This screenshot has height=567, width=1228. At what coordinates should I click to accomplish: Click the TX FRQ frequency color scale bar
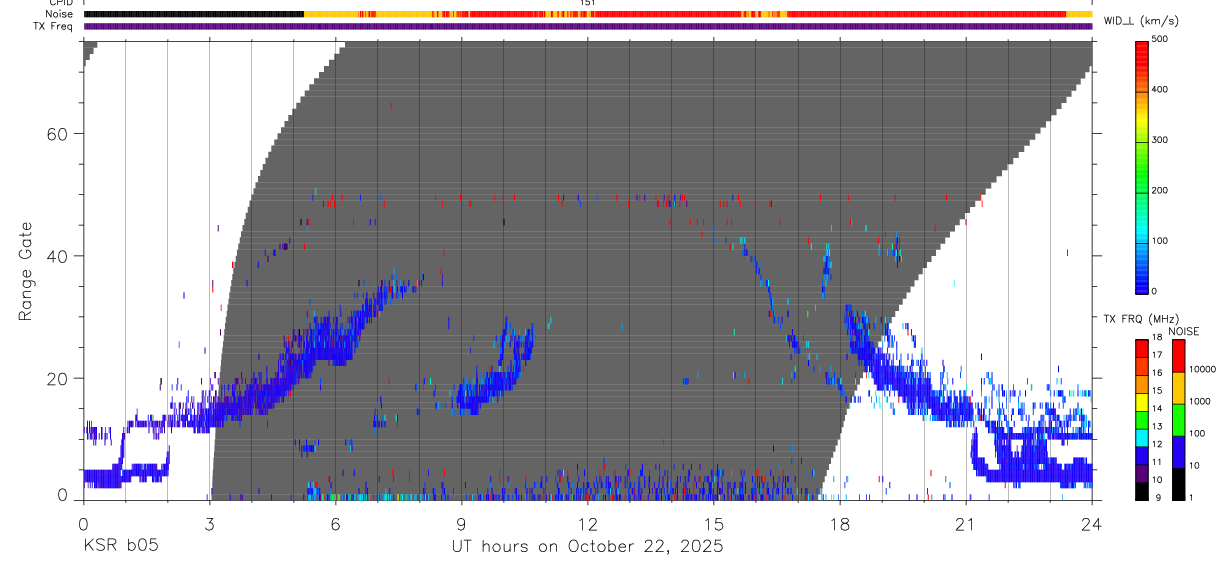pos(1141,419)
